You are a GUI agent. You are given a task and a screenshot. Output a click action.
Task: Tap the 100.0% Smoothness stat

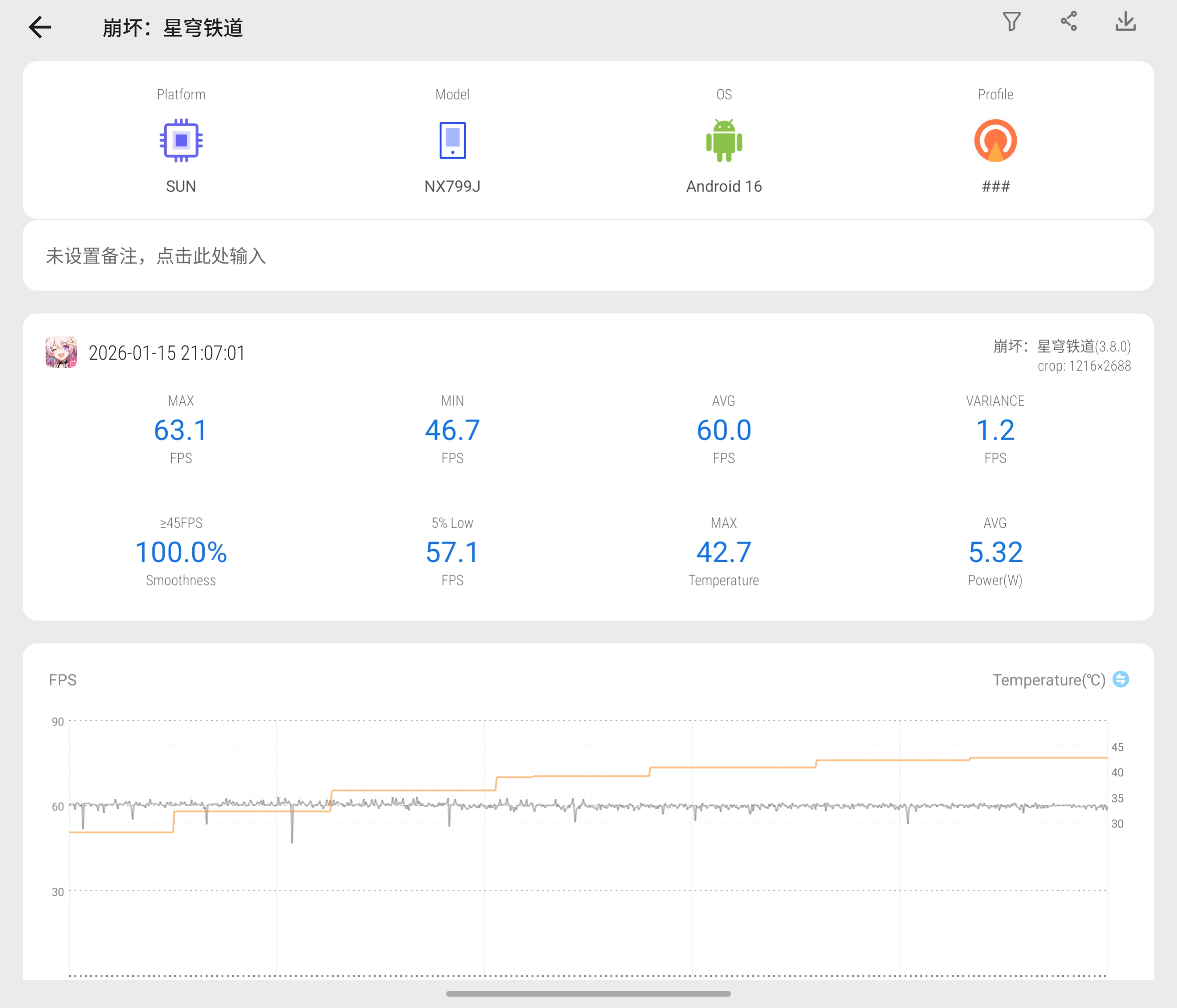coord(180,553)
